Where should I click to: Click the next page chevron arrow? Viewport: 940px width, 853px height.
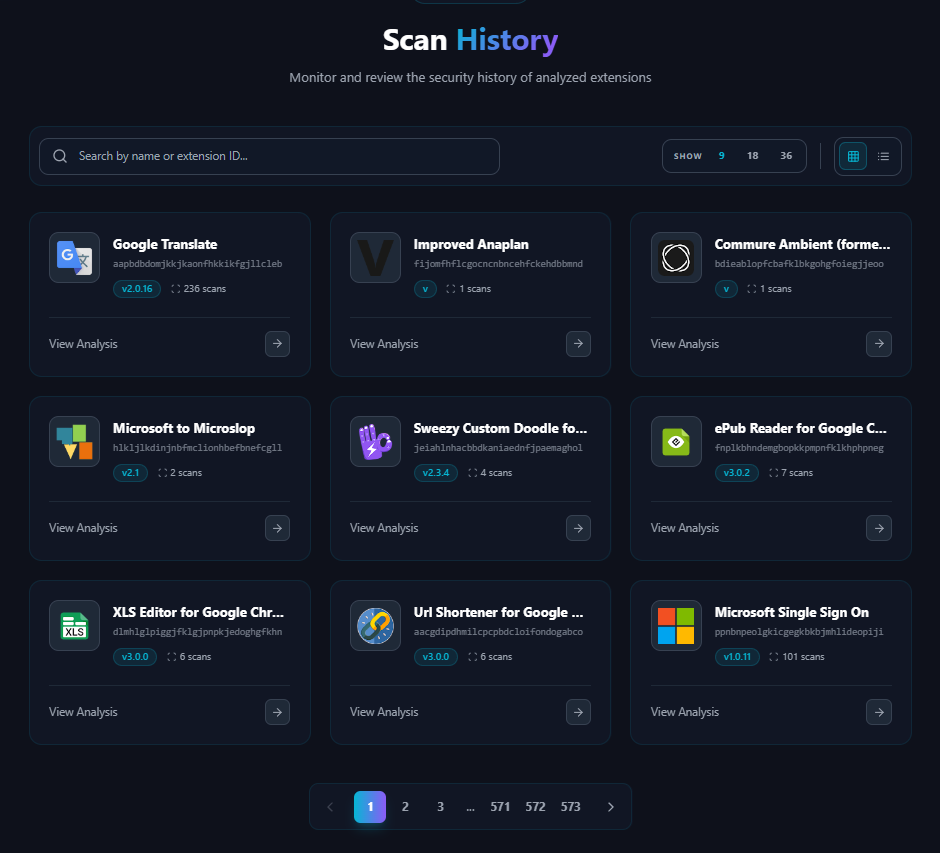coord(611,806)
